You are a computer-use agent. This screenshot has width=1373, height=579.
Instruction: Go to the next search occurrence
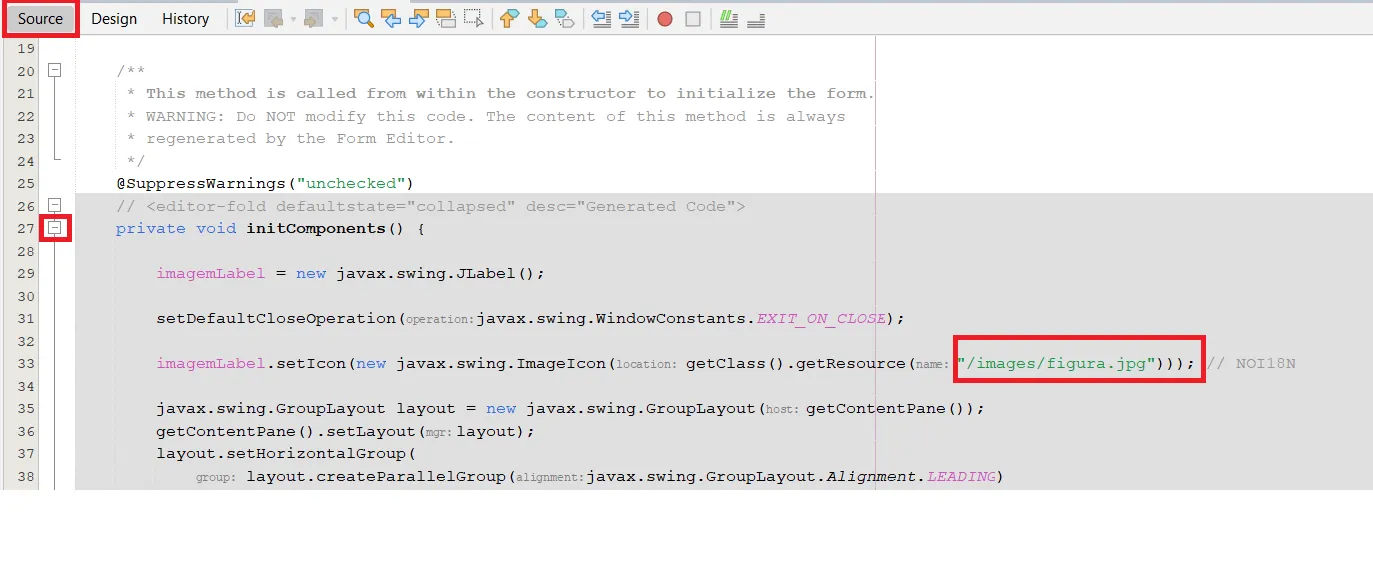tap(418, 18)
